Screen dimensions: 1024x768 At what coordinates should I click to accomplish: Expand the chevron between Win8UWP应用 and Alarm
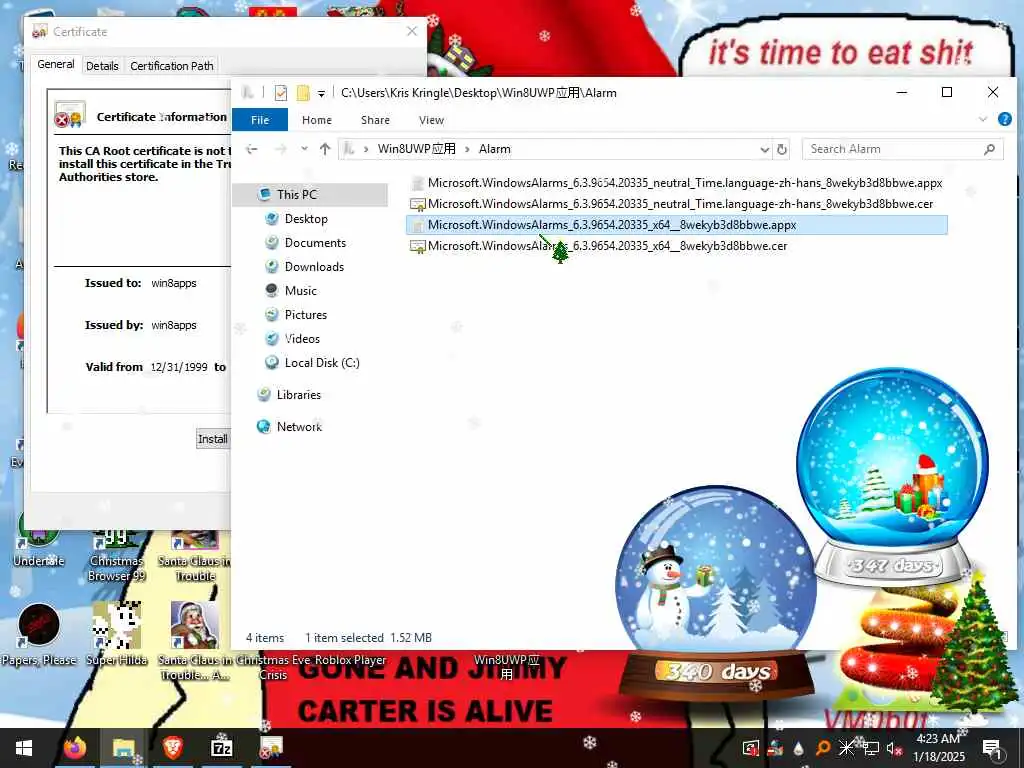click(x=467, y=150)
